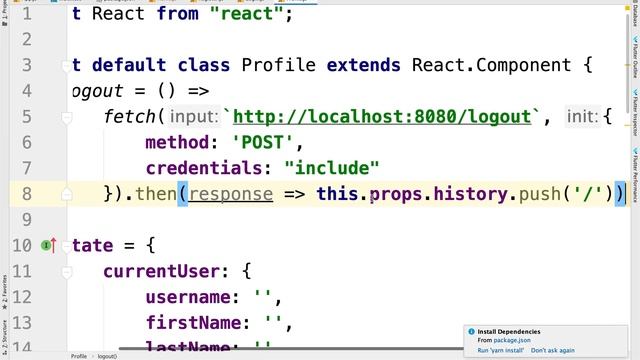Click the 'extends' keyword on line 3
Image resolution: width=640 pixels, height=360 pixels.
point(363,65)
